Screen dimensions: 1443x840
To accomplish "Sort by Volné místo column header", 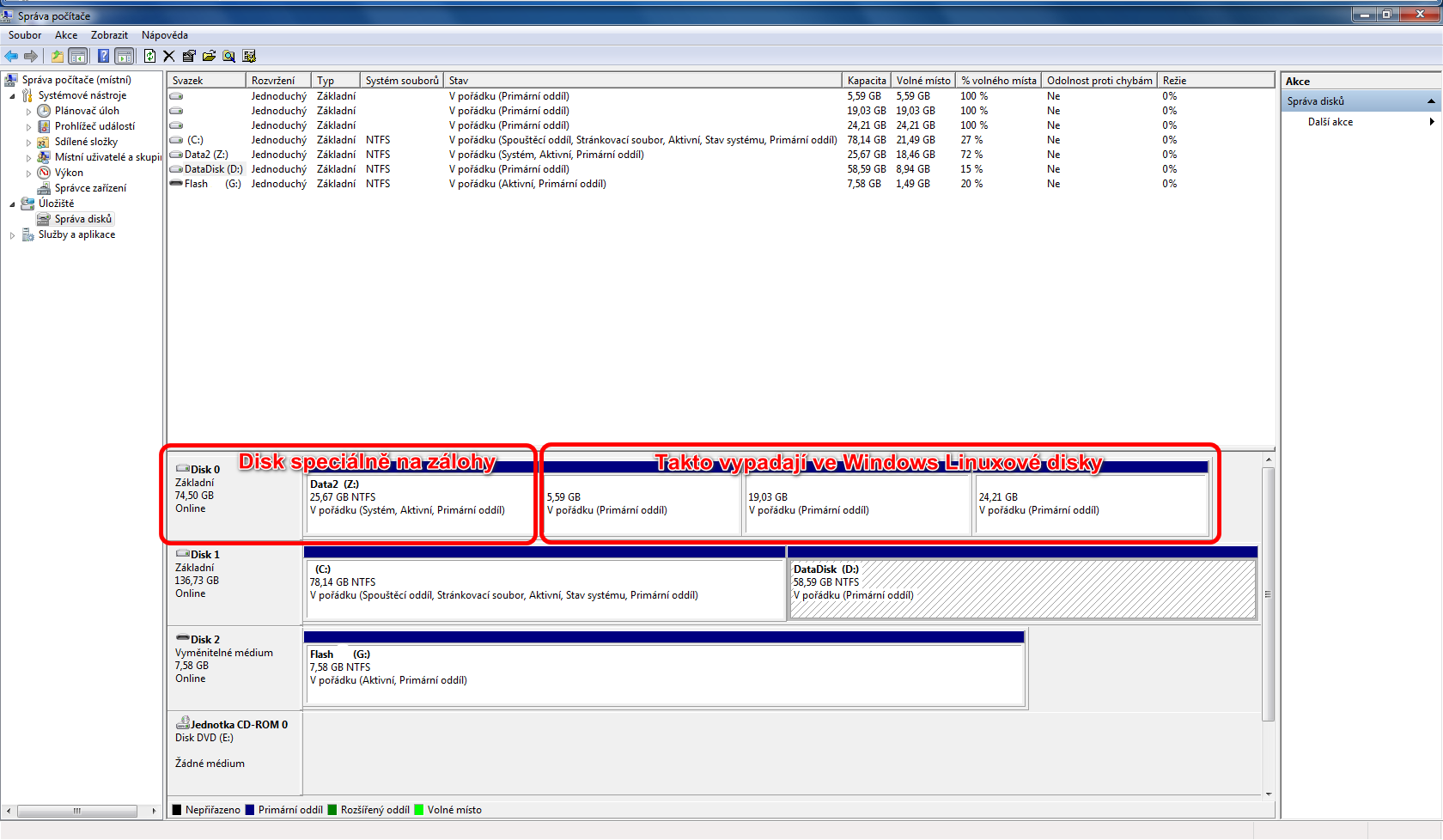I will pyautogui.click(x=923, y=81).
